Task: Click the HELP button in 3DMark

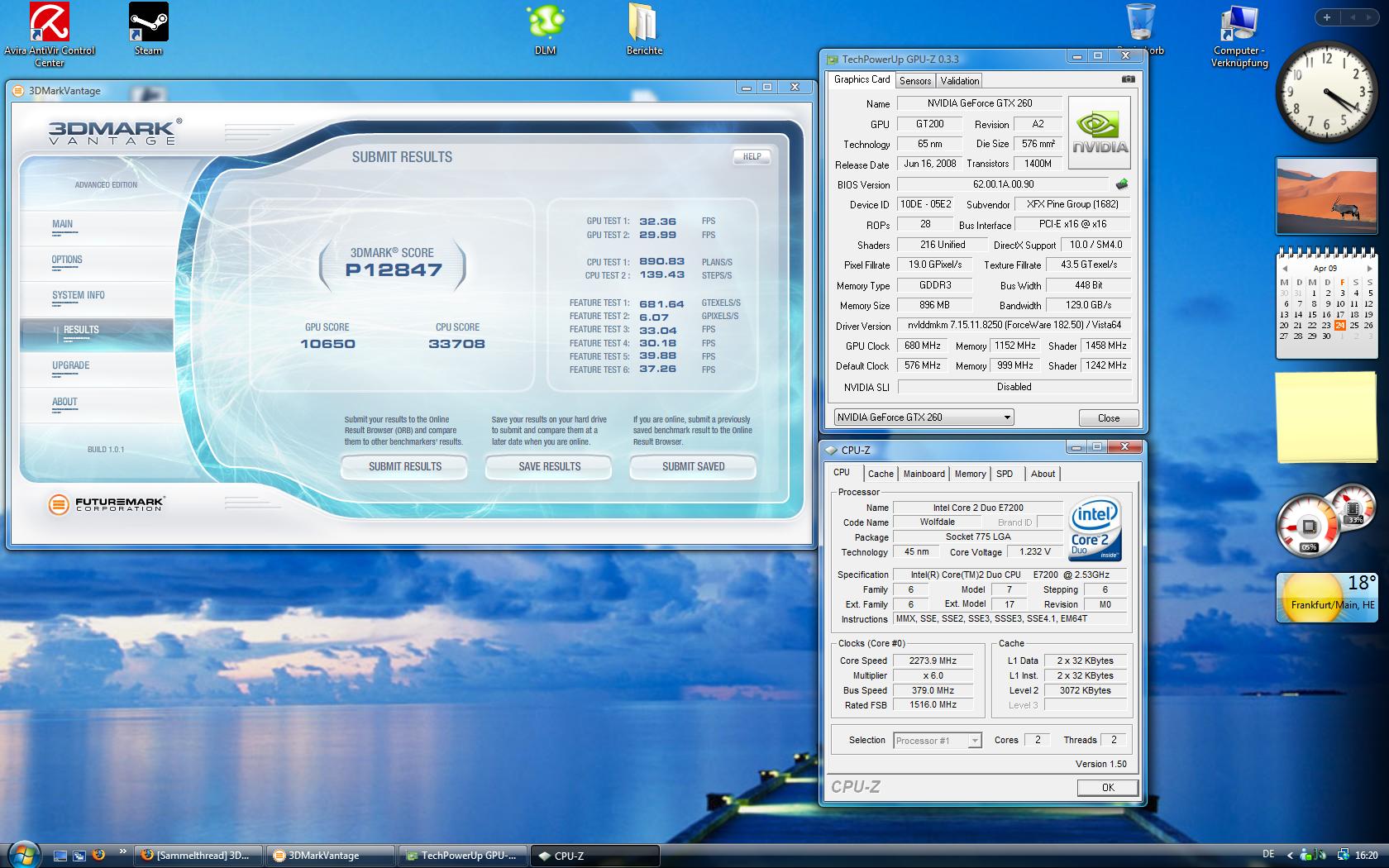Action: pyautogui.click(x=751, y=156)
